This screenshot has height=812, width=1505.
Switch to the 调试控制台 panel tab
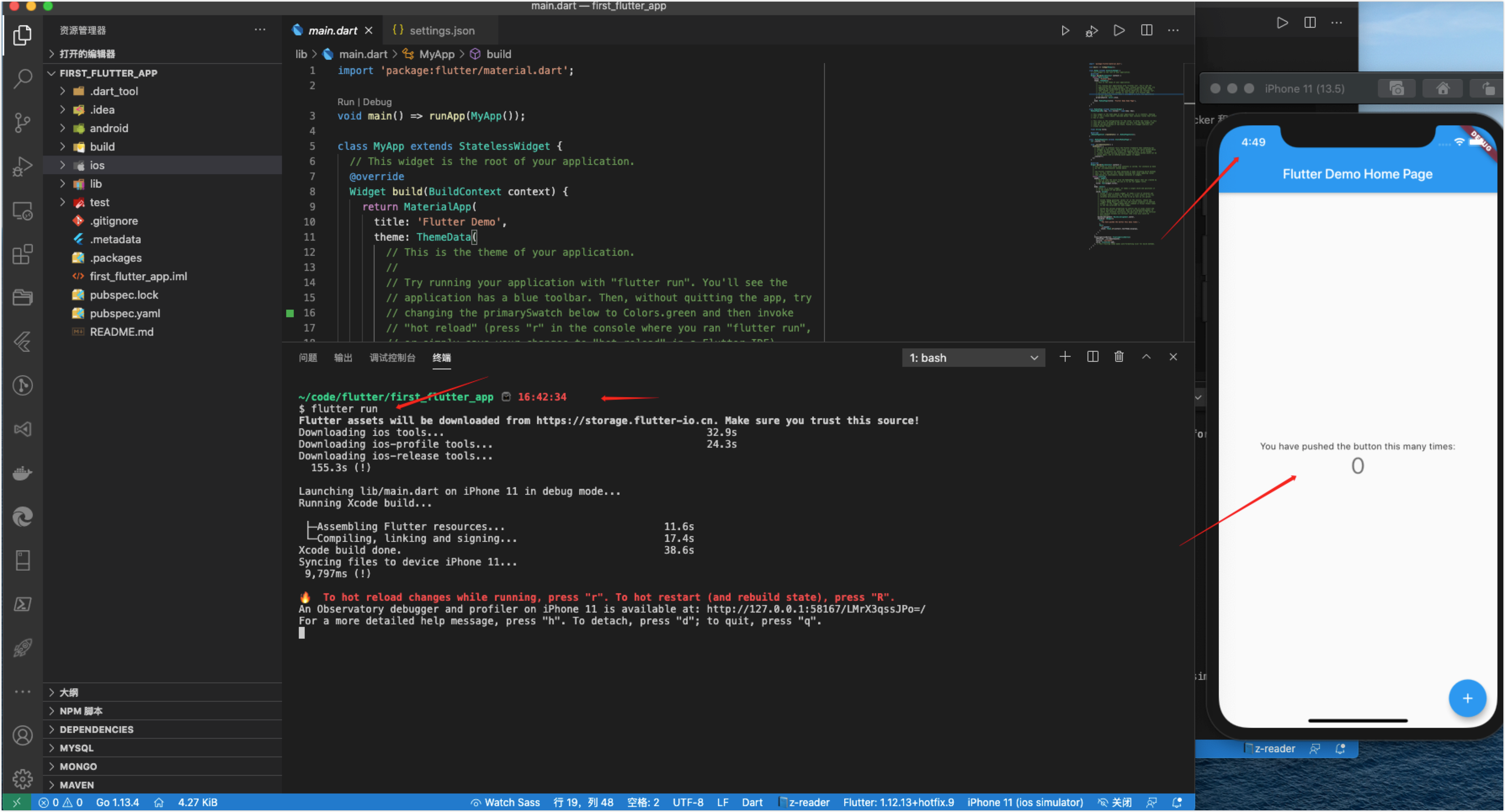click(x=392, y=358)
